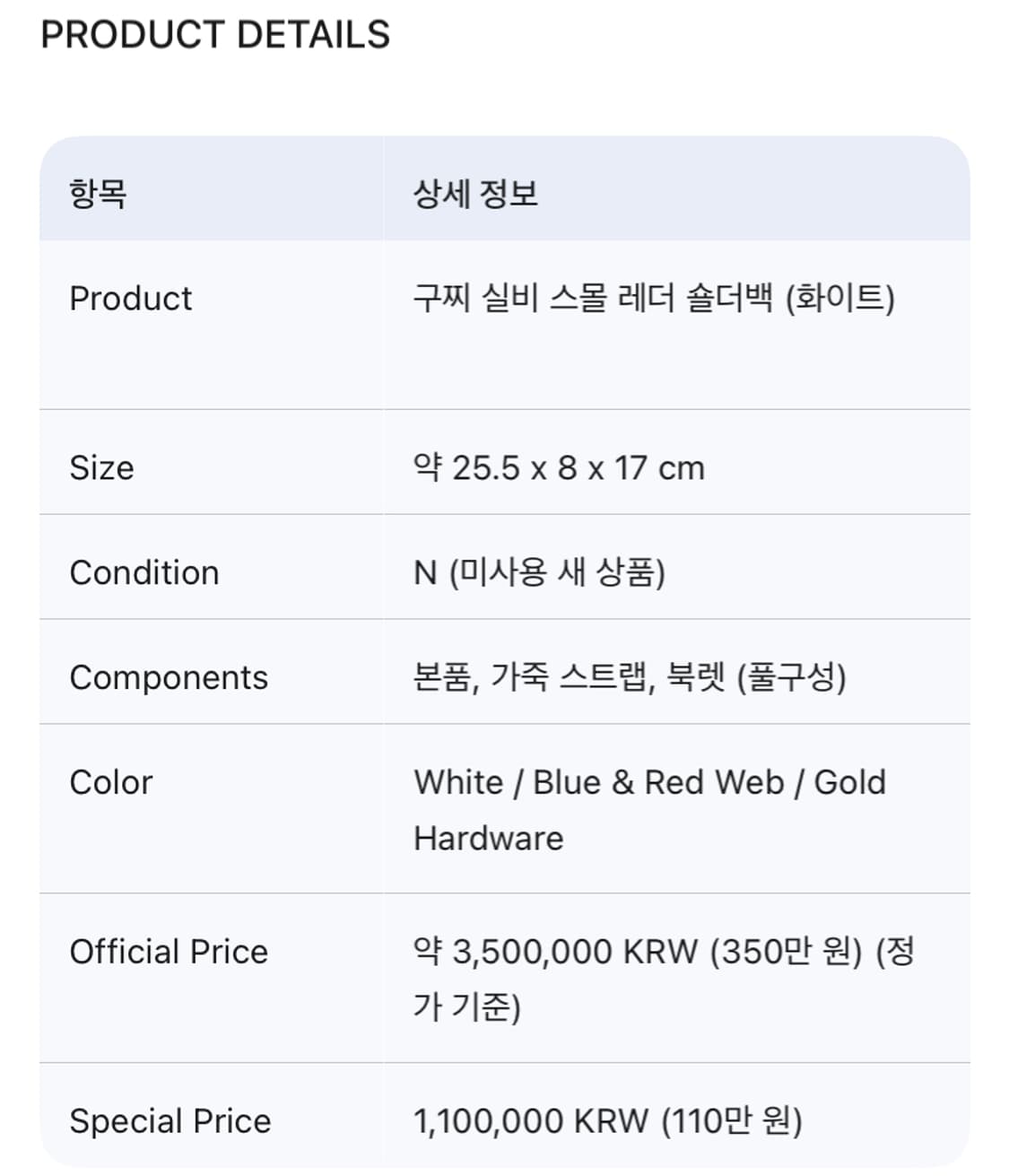1009x1176 pixels.
Task: Select the Official Price row label
Action: 169,953
